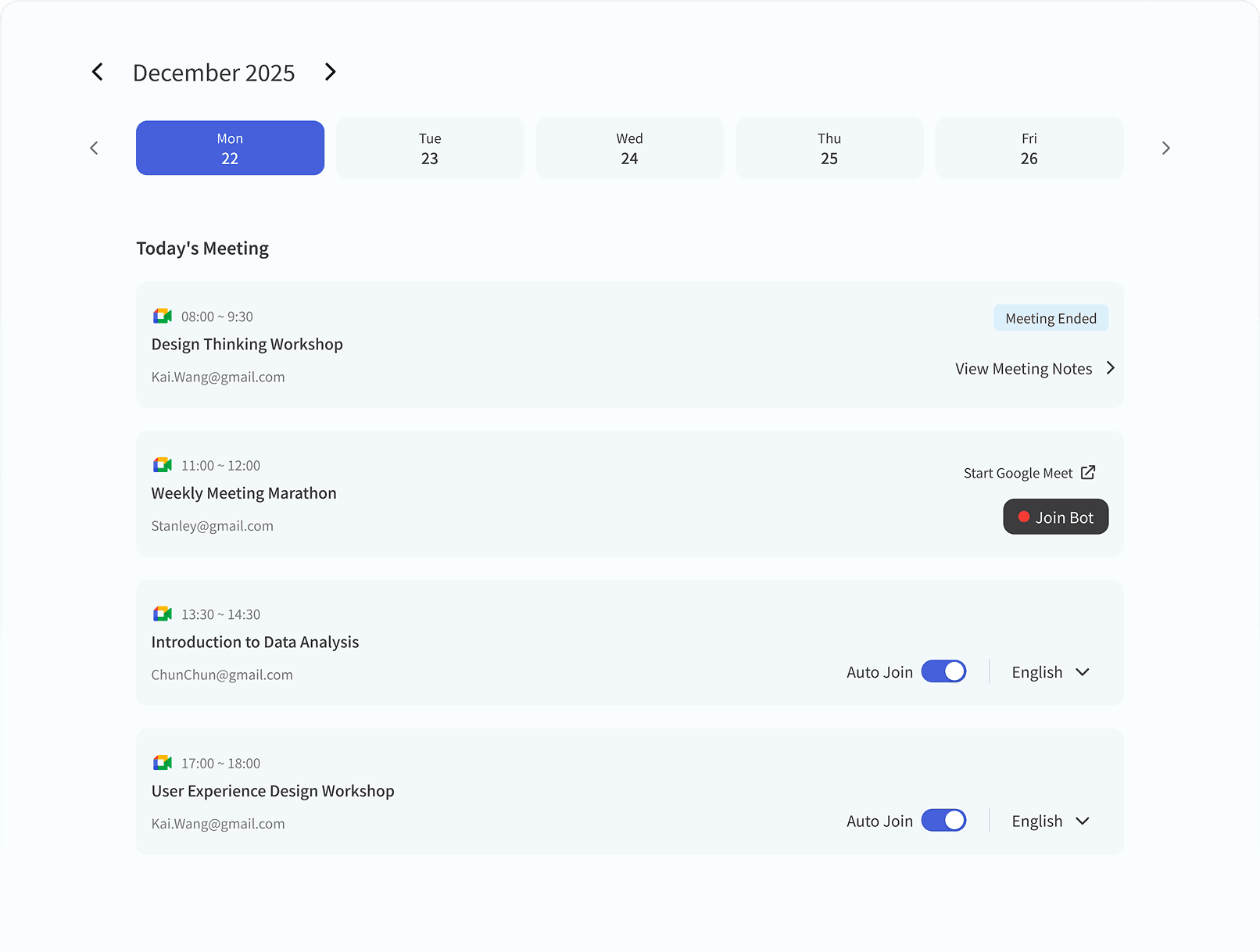This screenshot has height=952, width=1260.
Task: Select Tuesday 23 in the day strip
Action: [430, 148]
